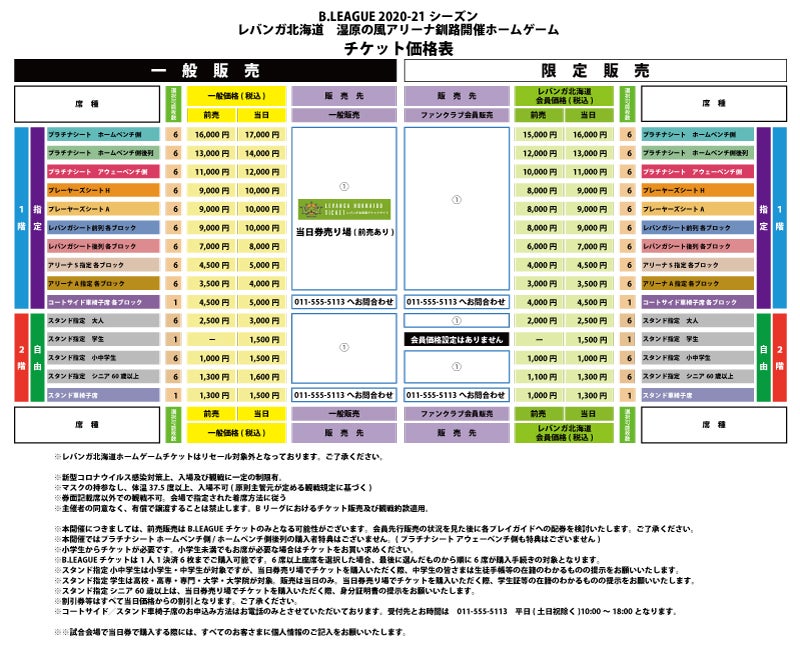Click the B.LEAGUE 2020-21 シーズン heading
This screenshot has height=645, width=800.
(x=399, y=14)
